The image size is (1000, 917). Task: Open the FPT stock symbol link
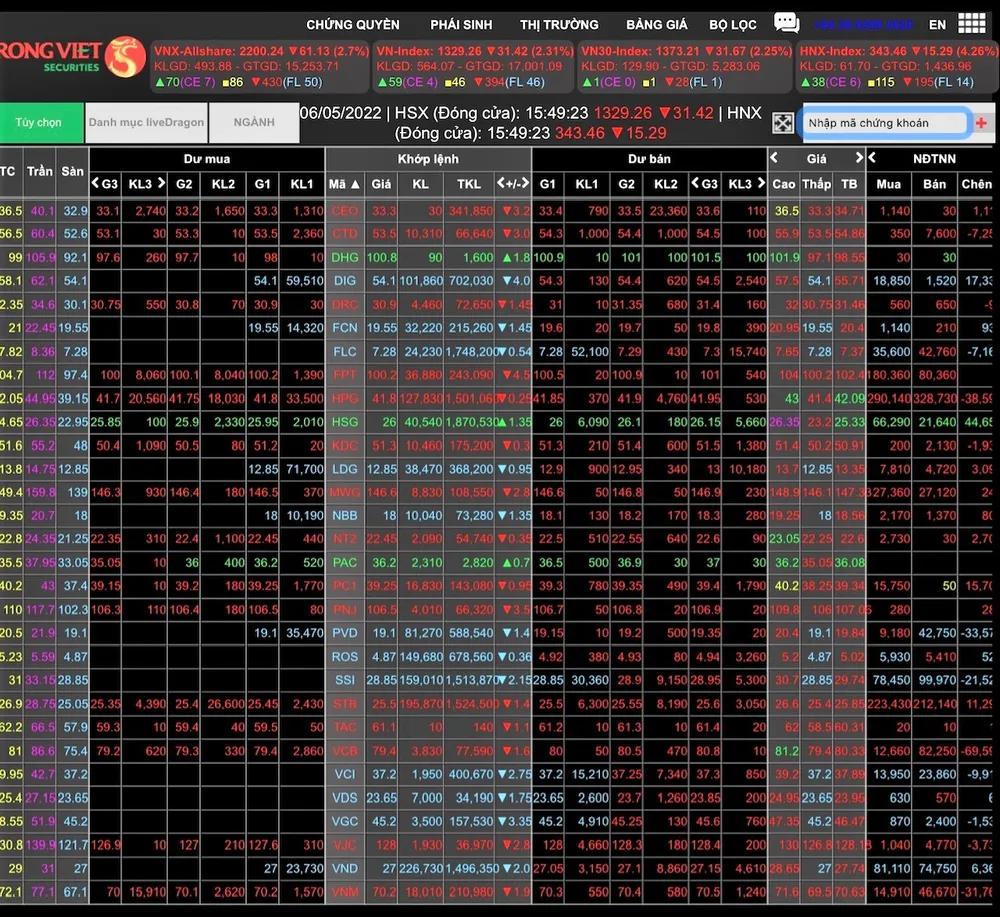click(345, 374)
